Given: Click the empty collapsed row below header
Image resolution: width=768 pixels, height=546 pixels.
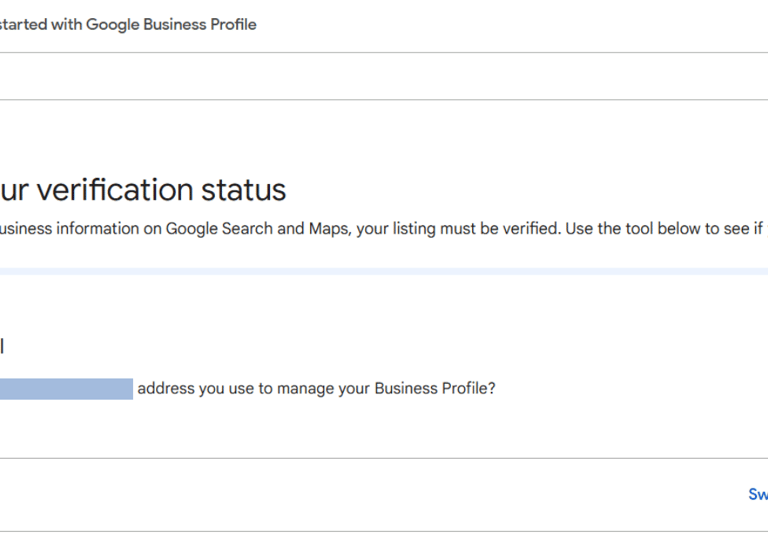Looking at the screenshot, I should (384, 76).
